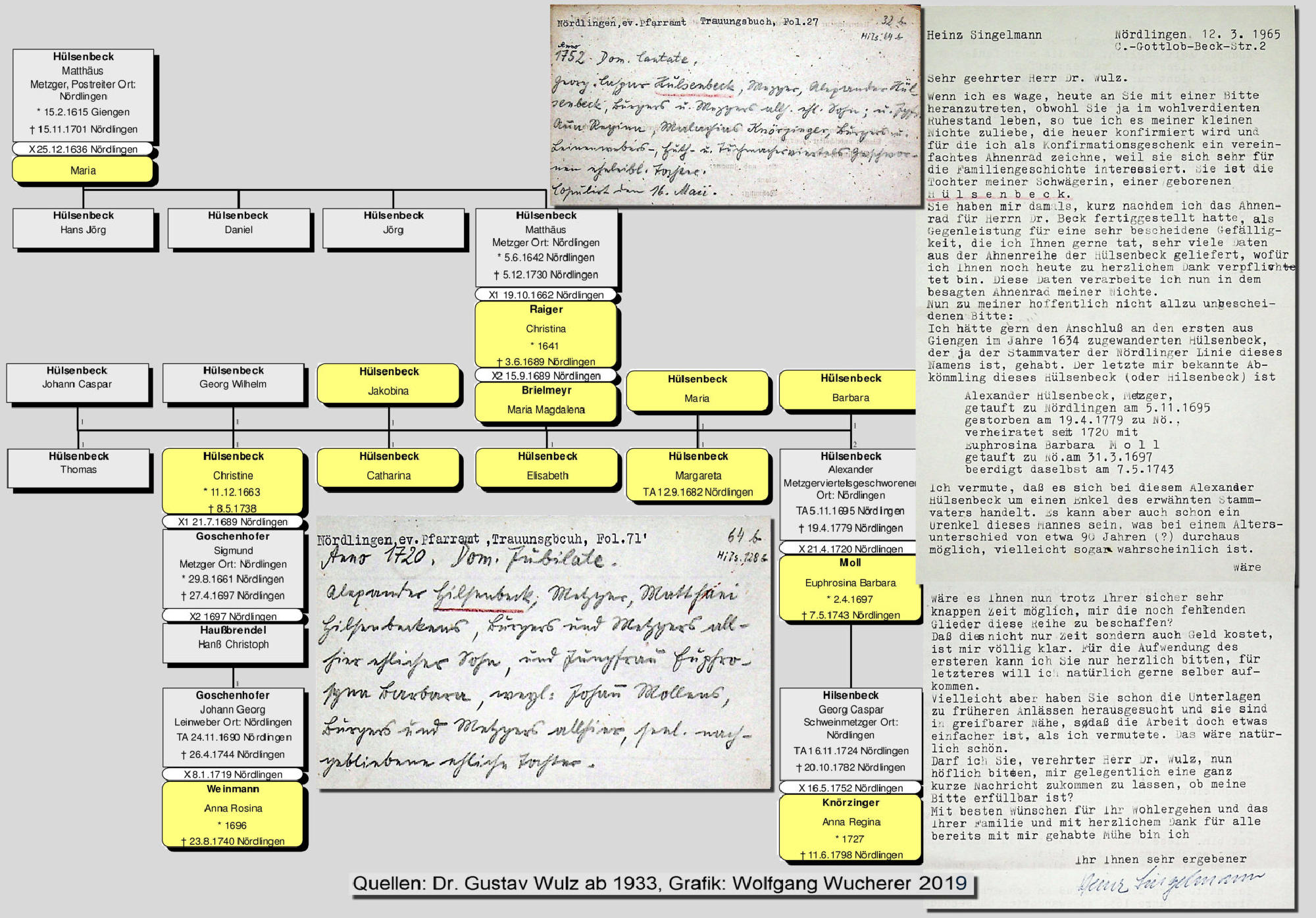Select the Johann Caspar Hülsenbeck box

pos(77,382)
